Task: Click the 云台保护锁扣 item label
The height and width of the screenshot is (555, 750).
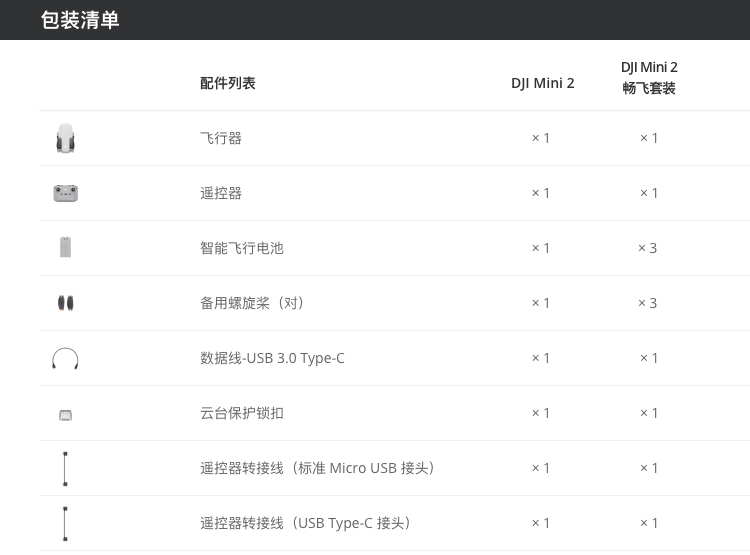Action: point(242,413)
